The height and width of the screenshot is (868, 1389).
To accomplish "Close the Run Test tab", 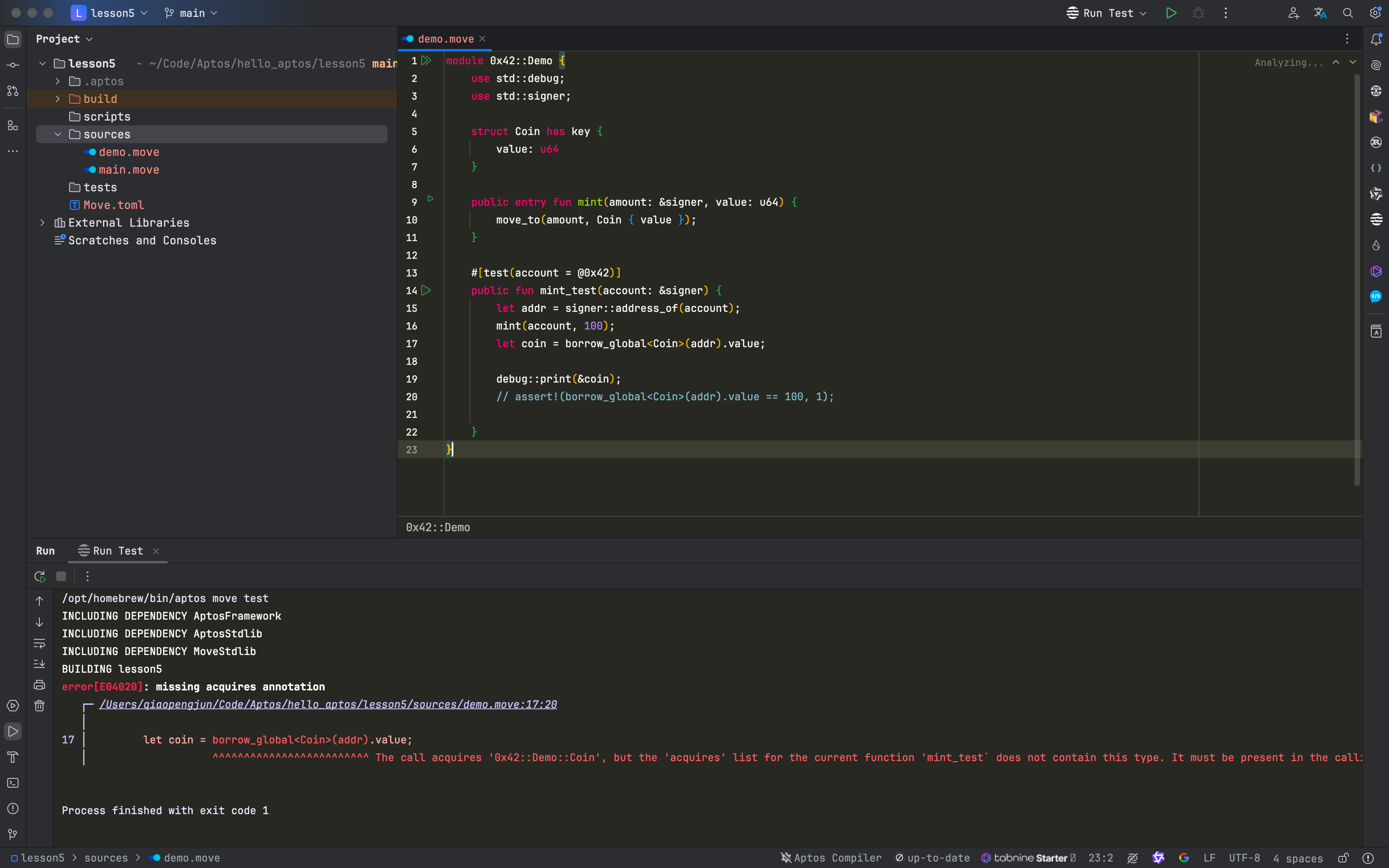I will (156, 551).
